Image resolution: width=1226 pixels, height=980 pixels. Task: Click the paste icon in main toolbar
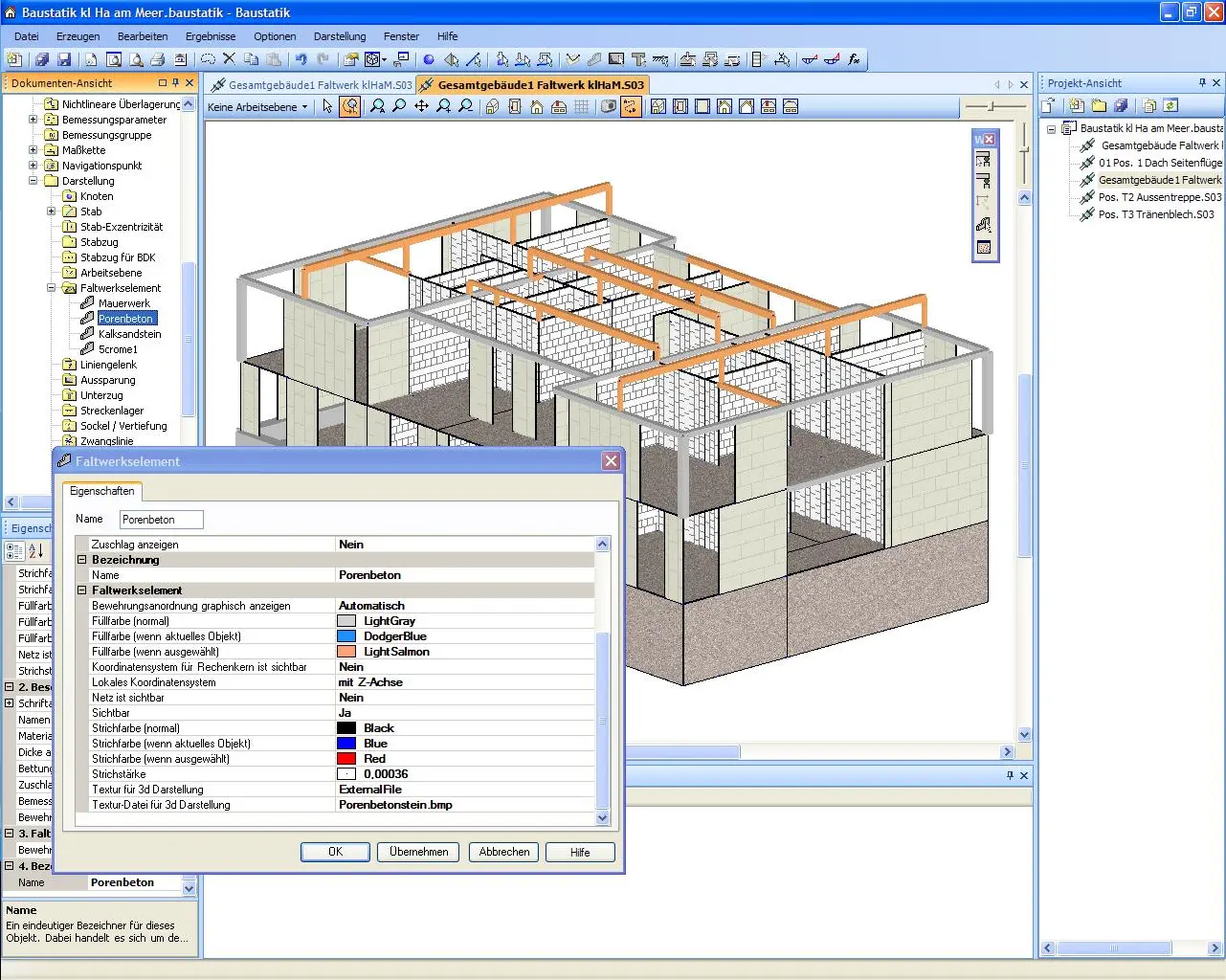(x=275, y=59)
